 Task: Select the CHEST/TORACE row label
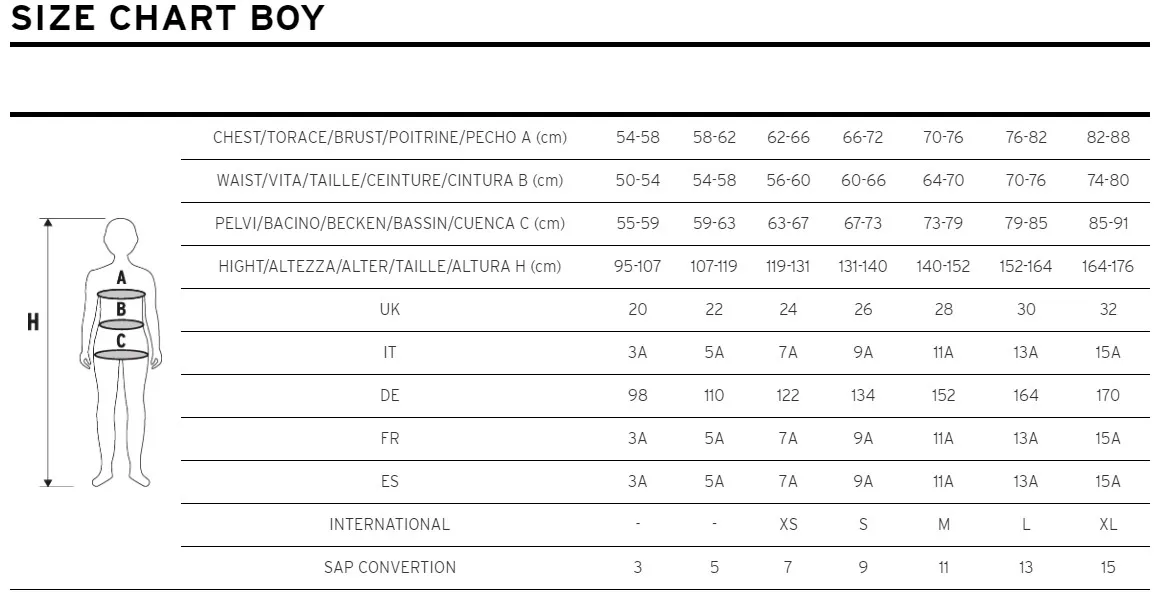pos(389,138)
